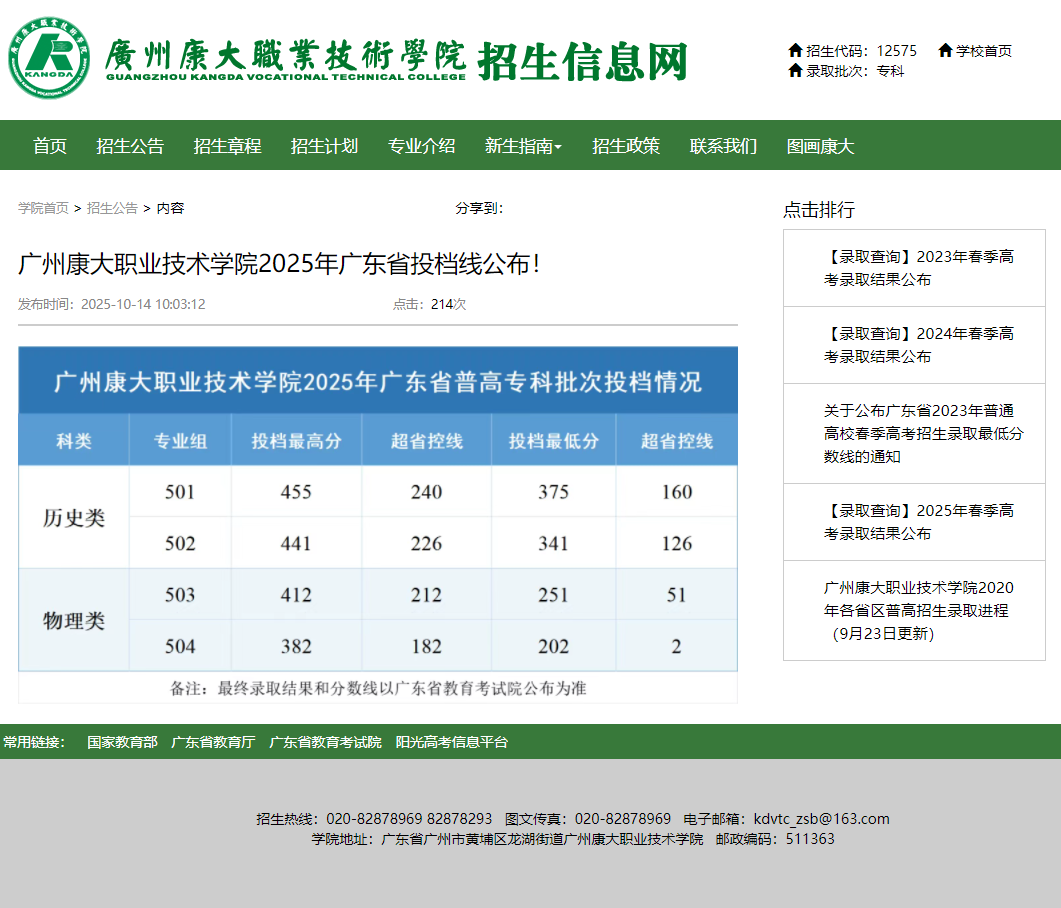Viewport: 1061px width, 908px height.
Task: Open the 招生计划 menu item
Action: pyautogui.click(x=323, y=145)
